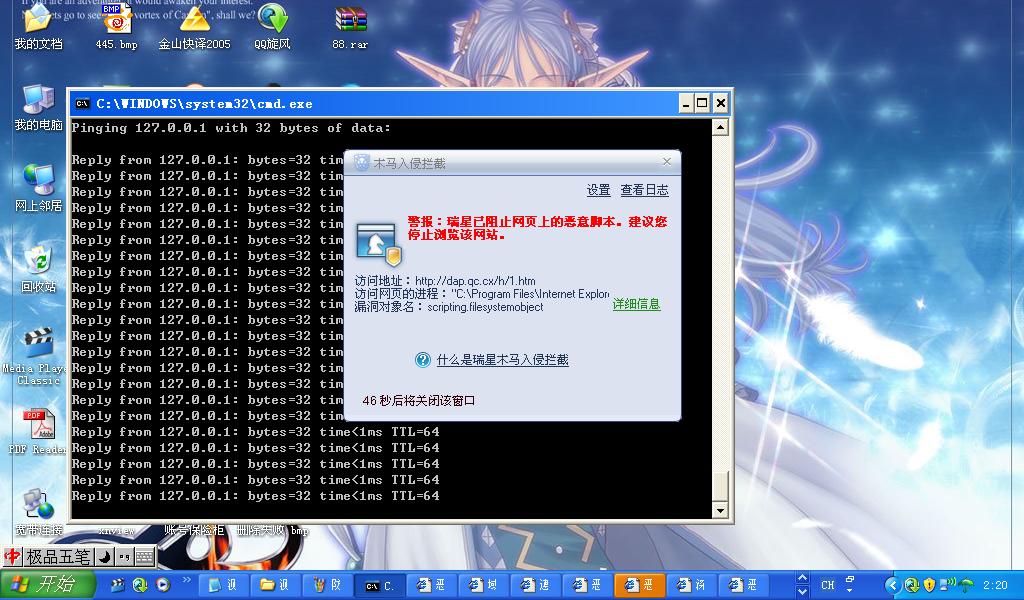Open the 我的文档 desktop folder icon
1024x600 pixels.
(x=38, y=27)
